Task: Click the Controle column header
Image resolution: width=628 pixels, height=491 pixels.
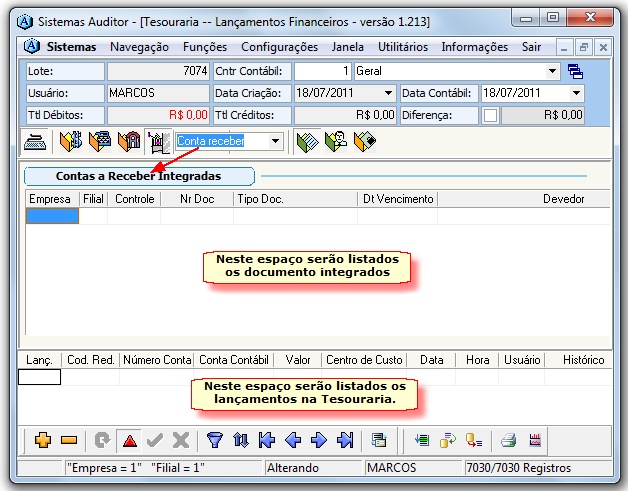Action: point(134,199)
